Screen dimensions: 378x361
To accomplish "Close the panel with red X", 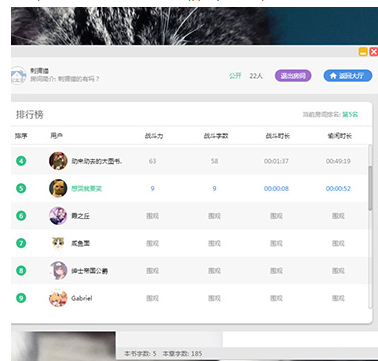I will click(x=374, y=52).
